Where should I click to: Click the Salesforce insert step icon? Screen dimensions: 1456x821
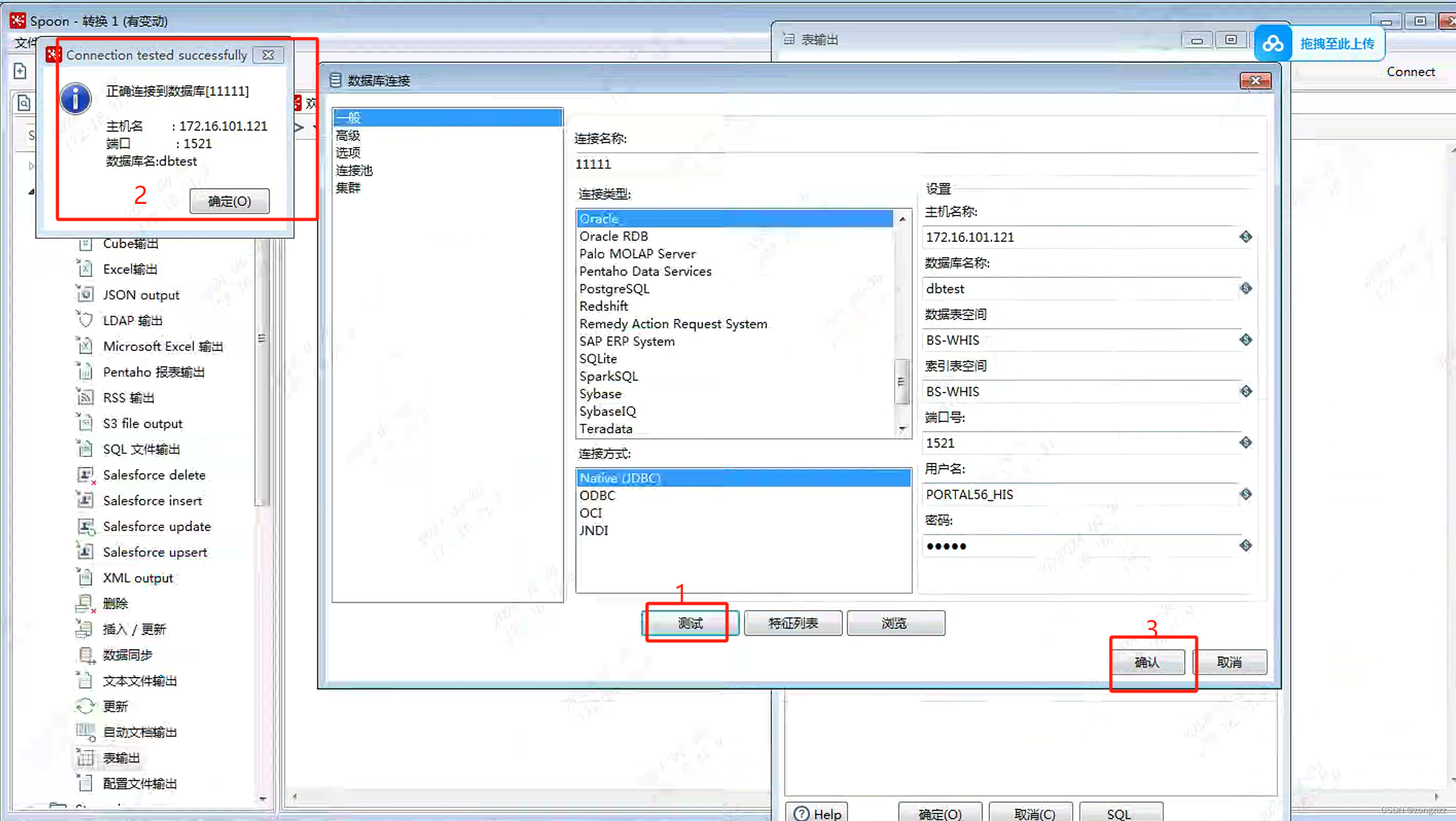pos(85,500)
